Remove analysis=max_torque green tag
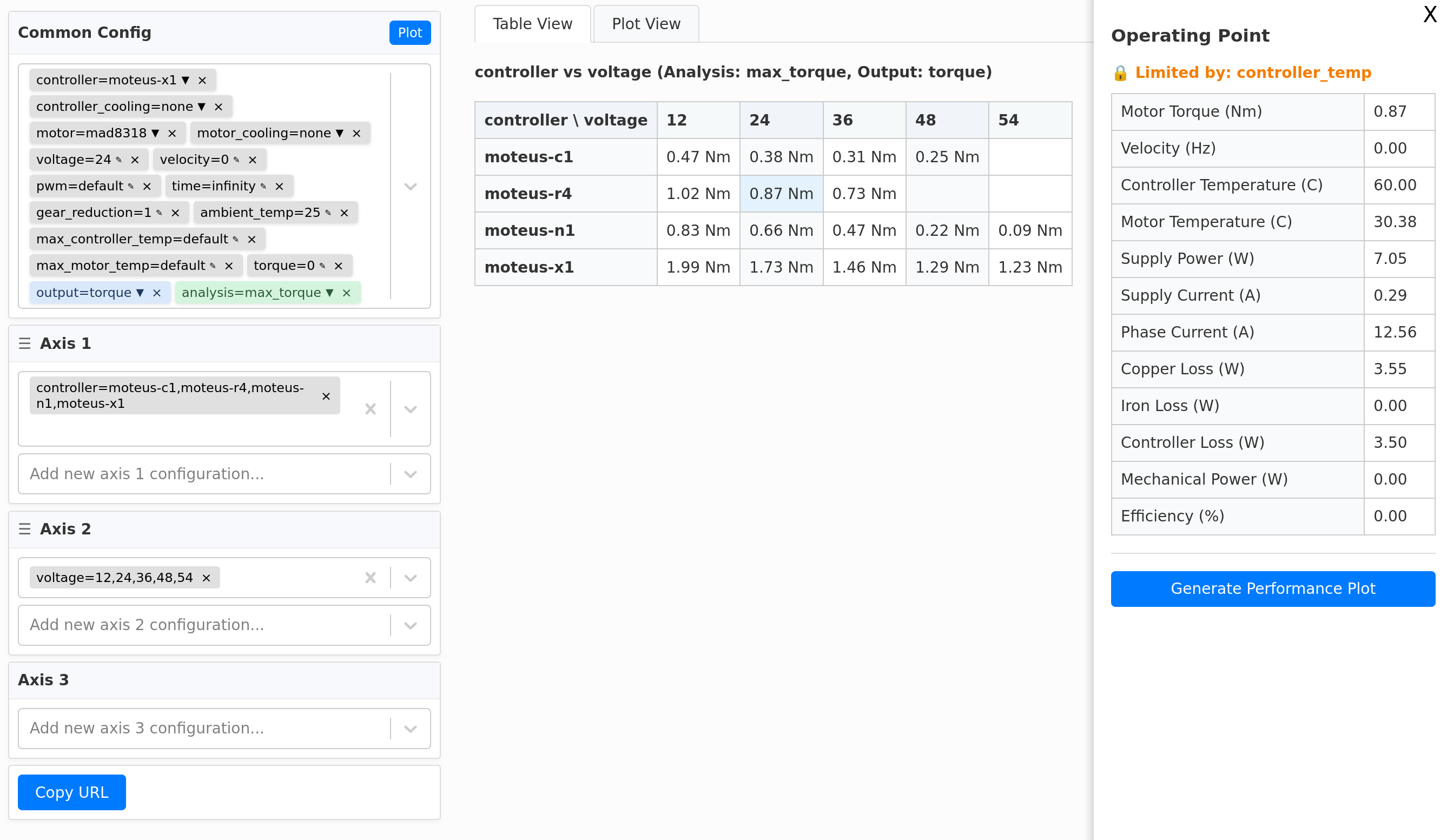Image resolution: width=1447 pixels, height=840 pixels. [346, 293]
